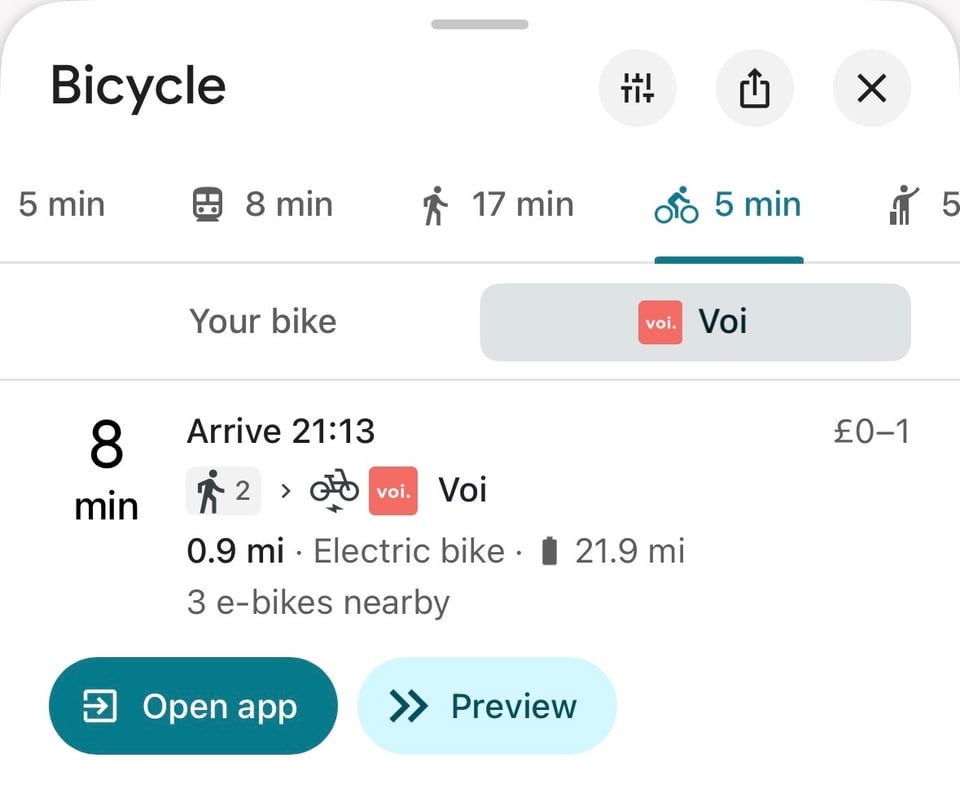This screenshot has height=793, width=960.
Task: Tap the share directions icon
Action: (x=755, y=89)
